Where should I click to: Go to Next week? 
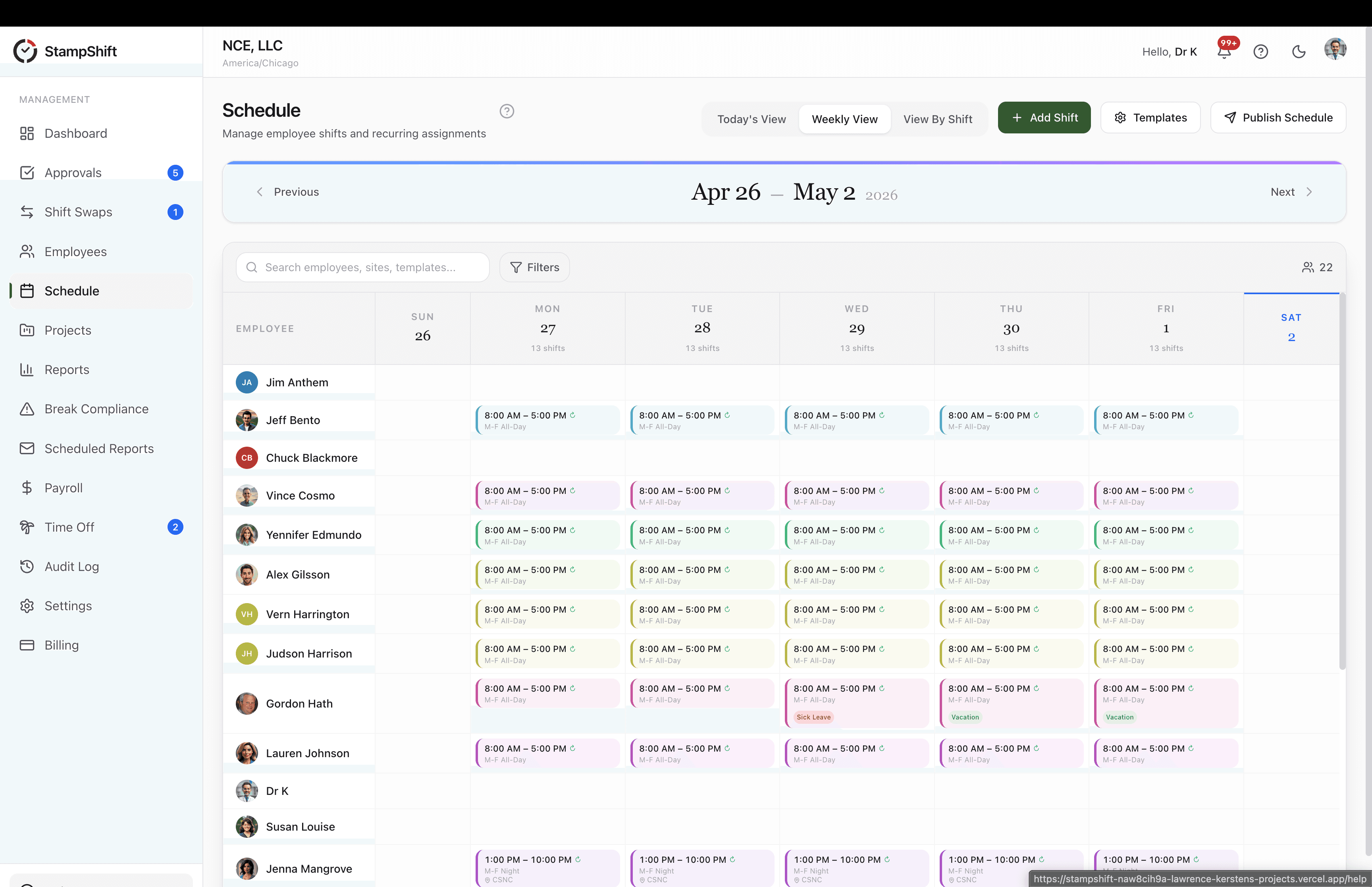tap(1292, 192)
